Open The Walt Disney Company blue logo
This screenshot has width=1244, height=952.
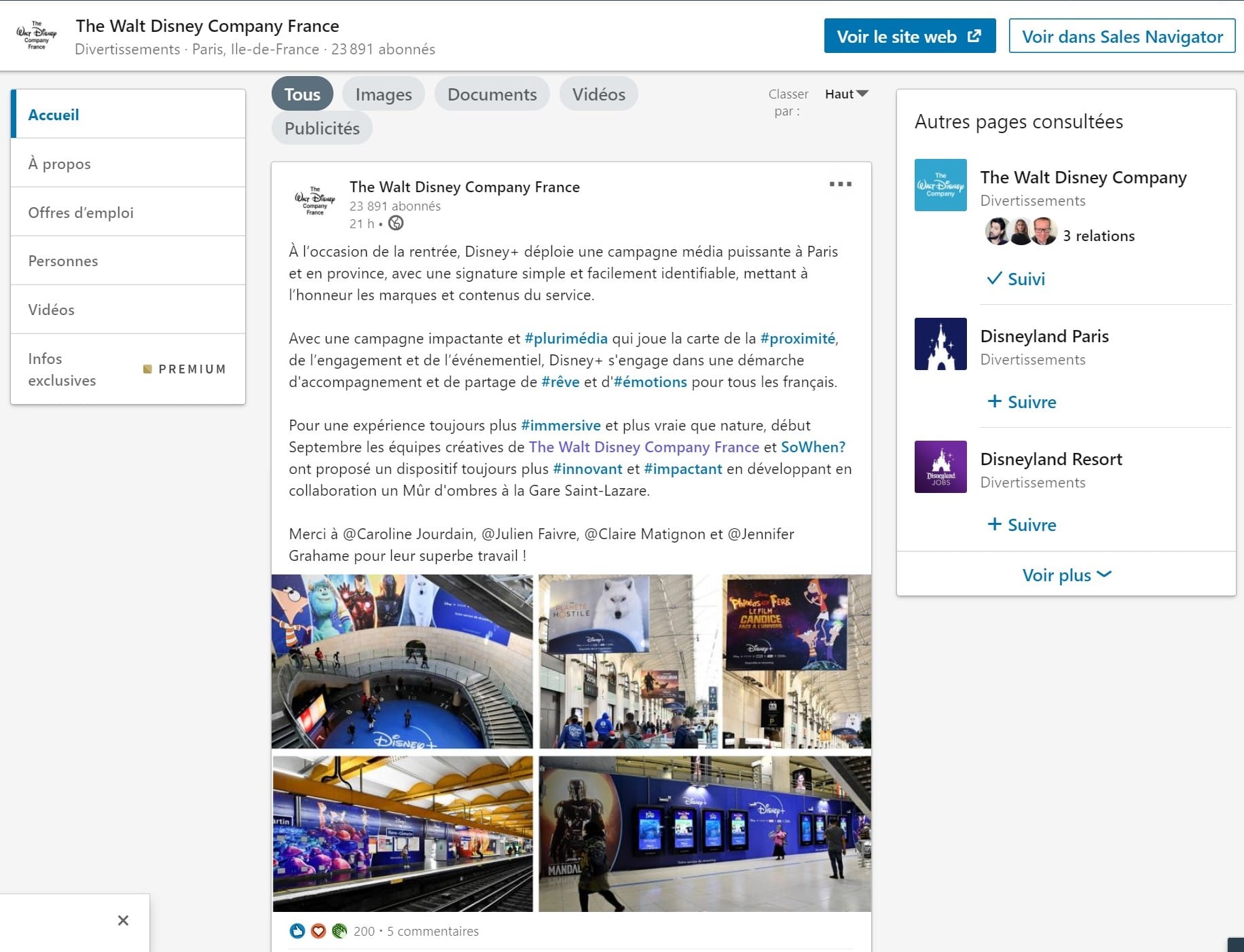click(940, 185)
